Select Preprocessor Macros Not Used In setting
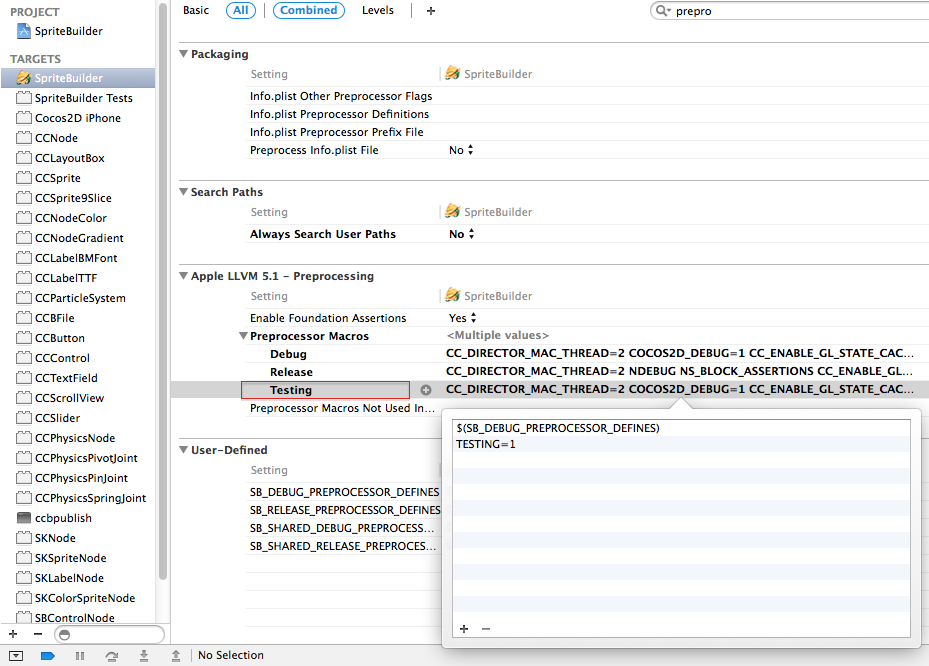The width and height of the screenshot is (929, 666). pyautogui.click(x=342, y=408)
